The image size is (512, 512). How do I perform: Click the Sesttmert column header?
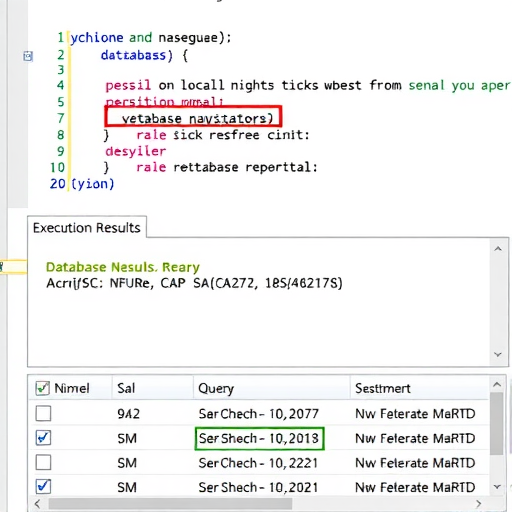tap(383, 388)
